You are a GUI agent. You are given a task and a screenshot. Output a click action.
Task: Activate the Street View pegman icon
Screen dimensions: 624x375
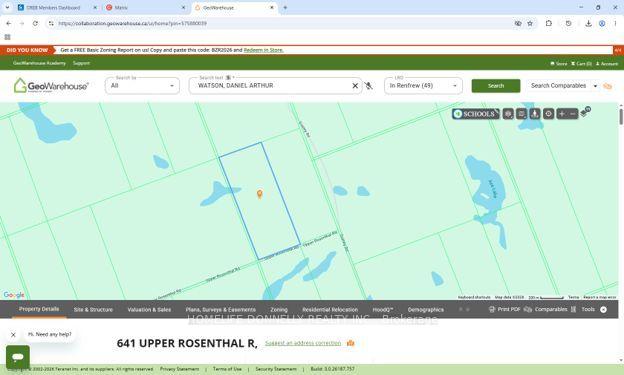pyautogui.click(x=535, y=114)
